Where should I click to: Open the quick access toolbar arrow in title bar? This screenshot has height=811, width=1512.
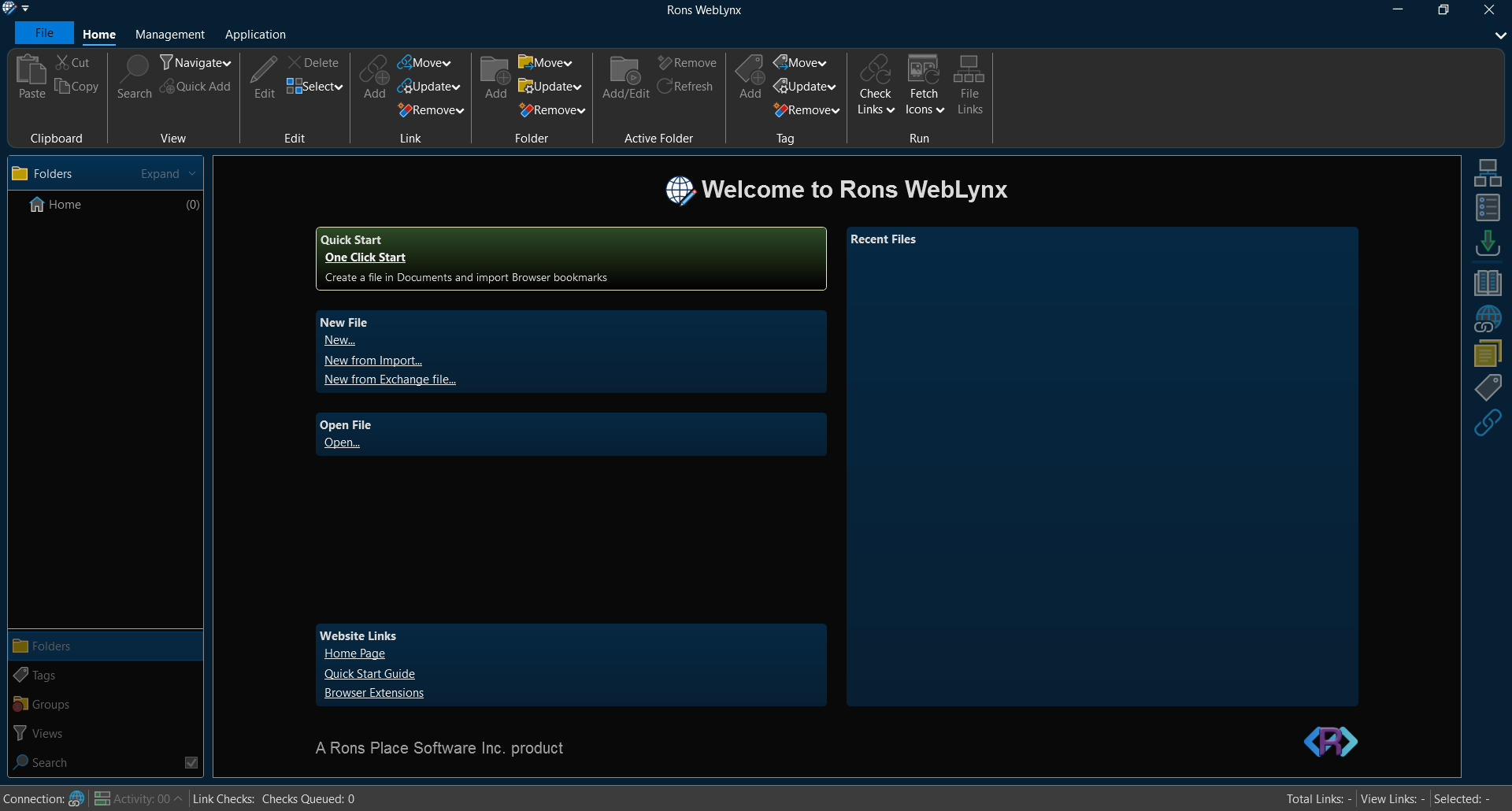pyautogui.click(x=25, y=9)
